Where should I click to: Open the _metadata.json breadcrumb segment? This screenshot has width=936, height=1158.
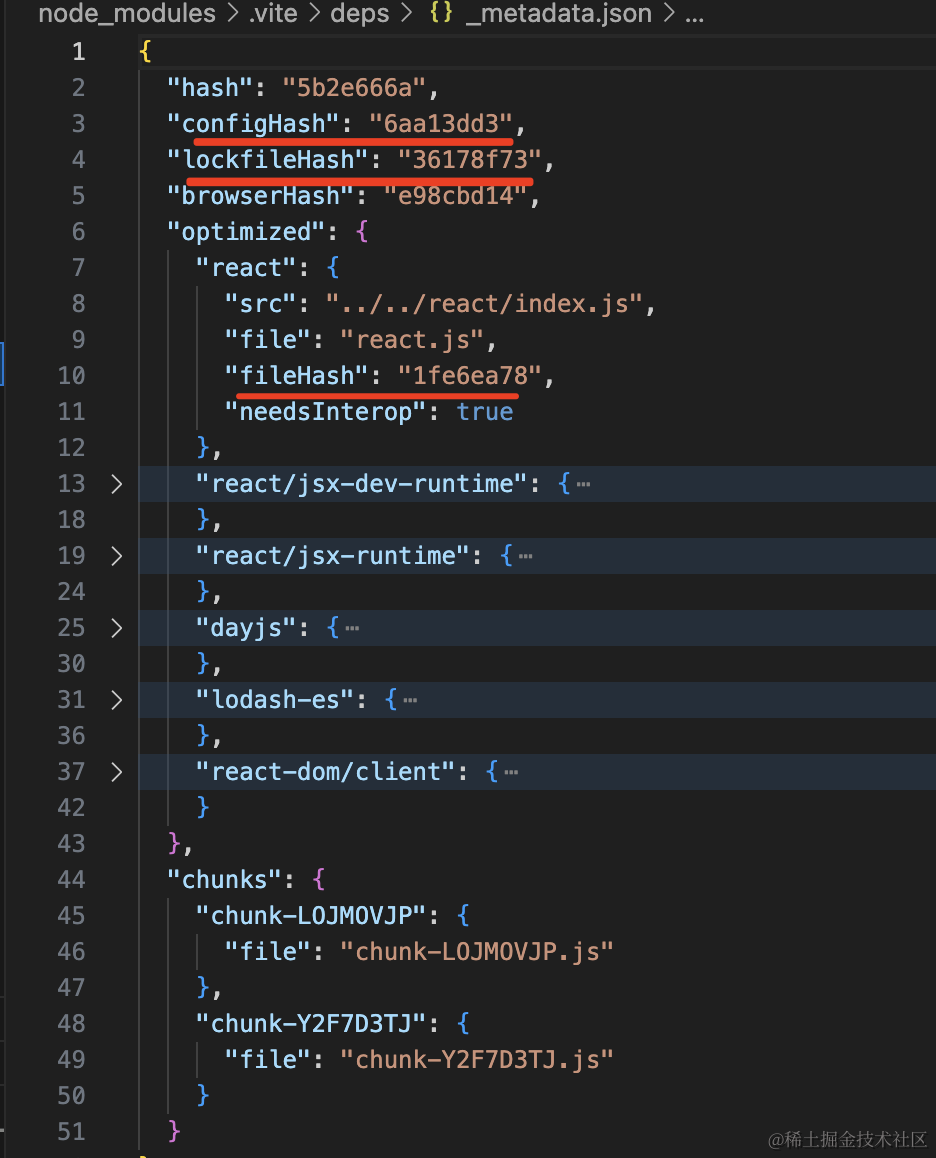click(558, 13)
